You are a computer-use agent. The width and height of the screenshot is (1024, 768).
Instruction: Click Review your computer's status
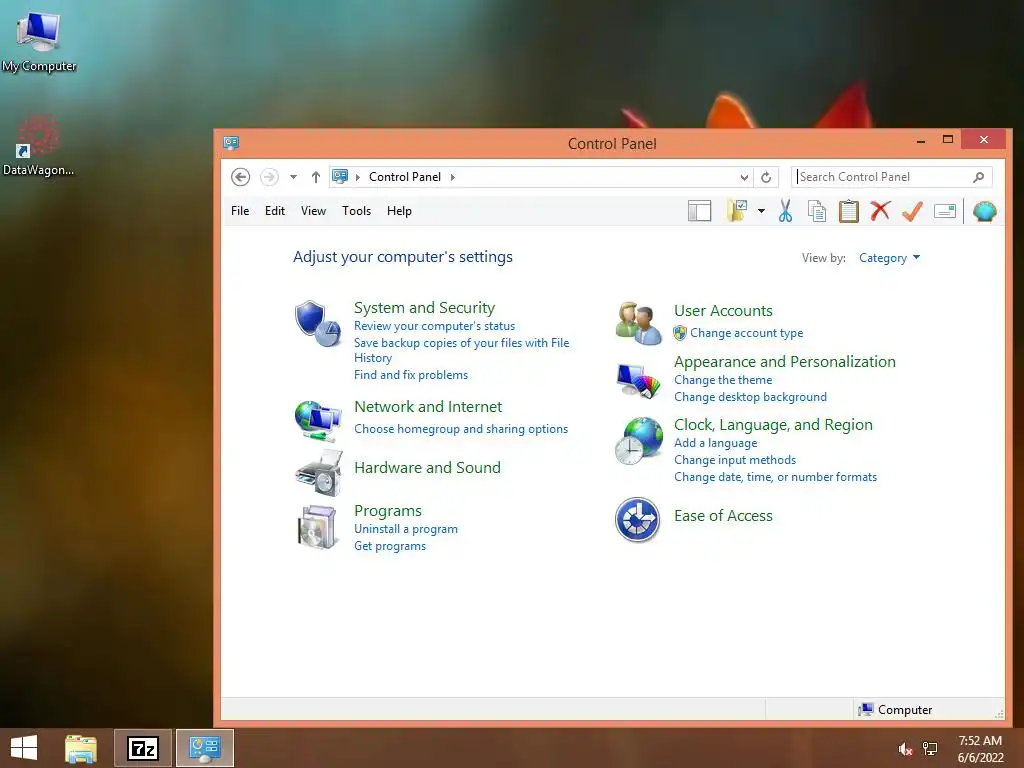pyautogui.click(x=434, y=326)
